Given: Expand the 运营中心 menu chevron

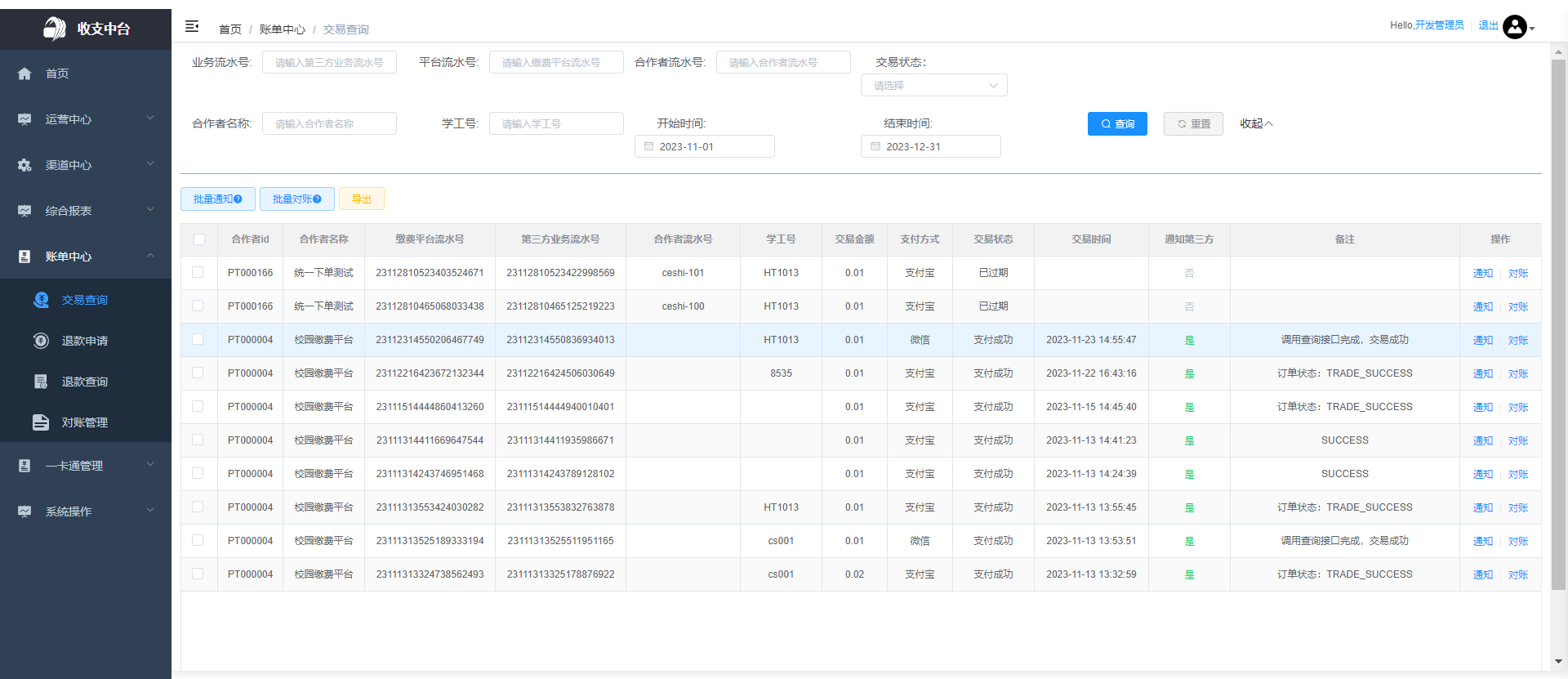Looking at the screenshot, I should (150, 118).
